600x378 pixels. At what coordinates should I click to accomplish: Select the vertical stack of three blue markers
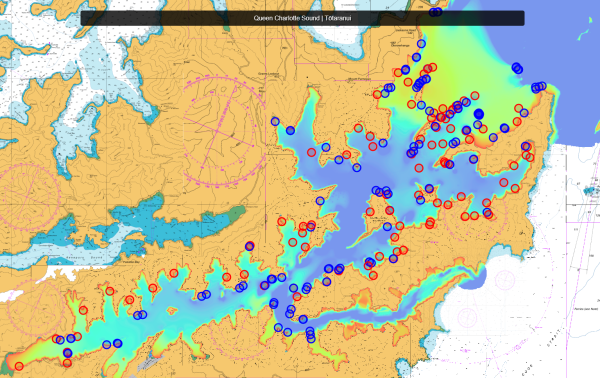coord(311,335)
